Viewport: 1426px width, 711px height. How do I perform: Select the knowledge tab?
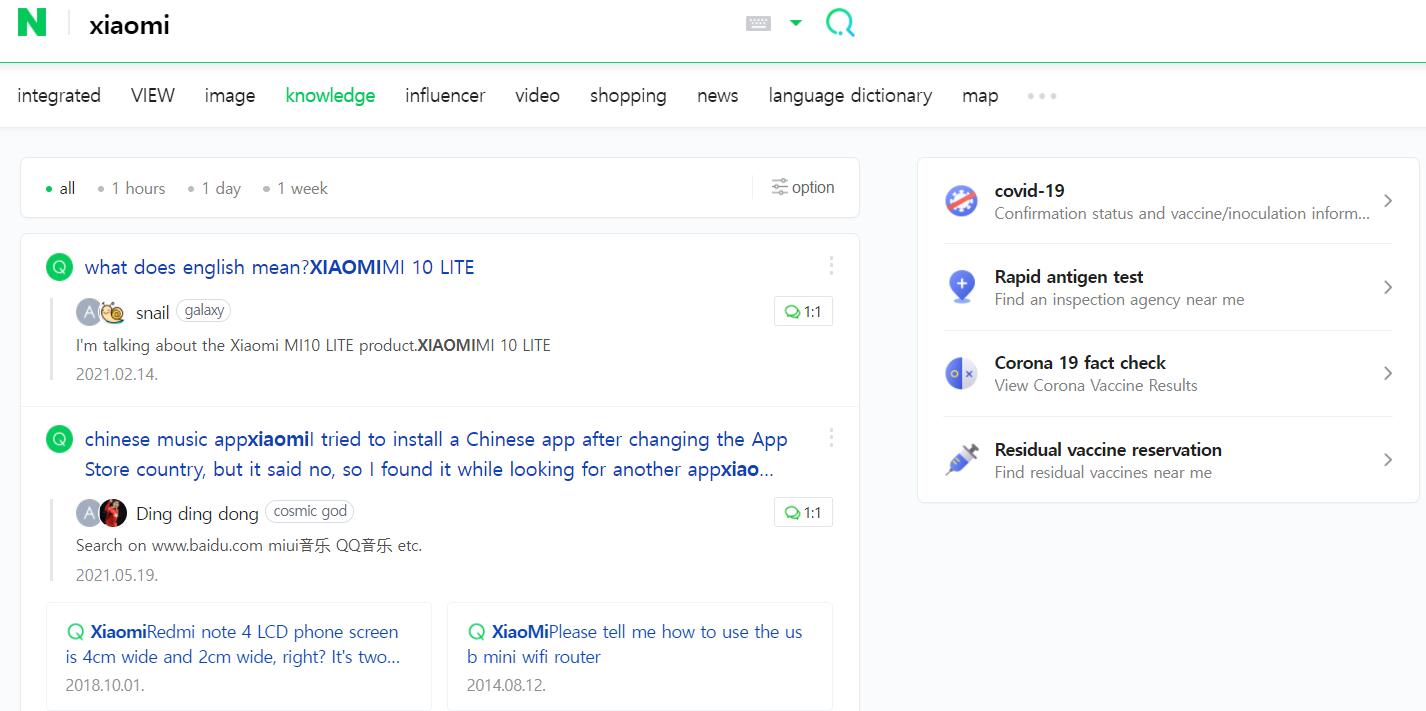click(330, 96)
